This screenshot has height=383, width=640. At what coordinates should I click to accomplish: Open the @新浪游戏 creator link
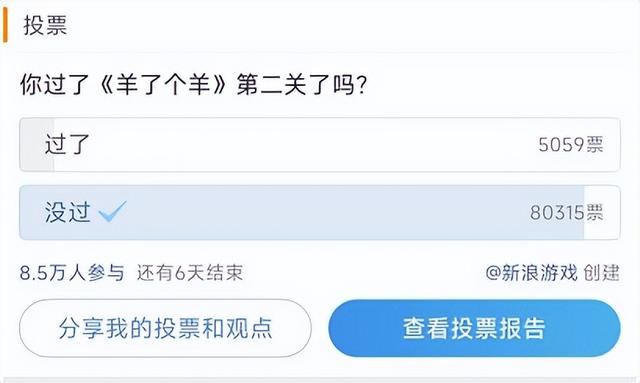pos(531,273)
